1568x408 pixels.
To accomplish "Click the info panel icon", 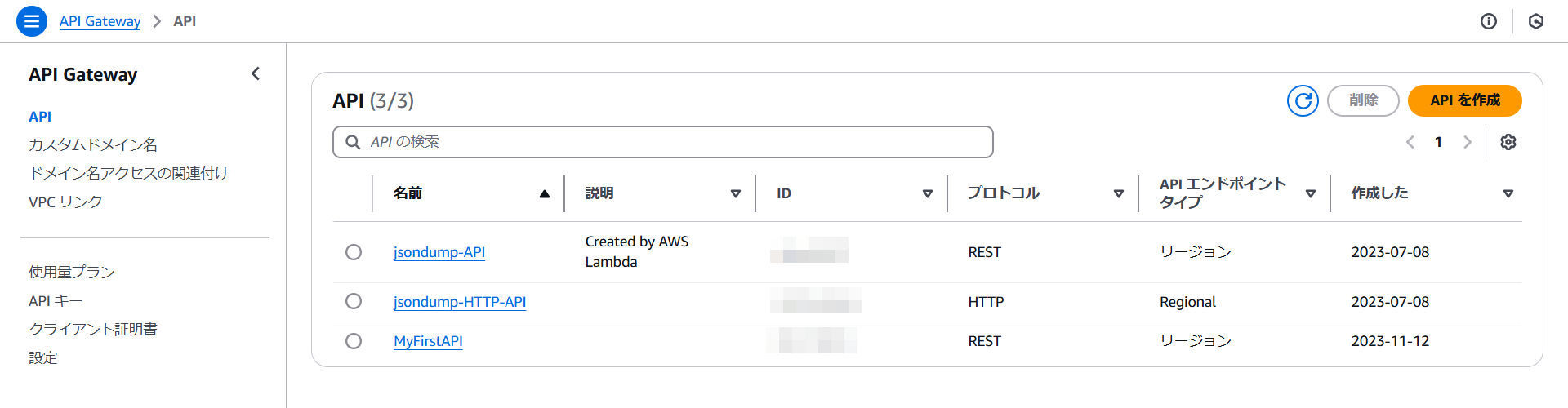I will [1489, 21].
